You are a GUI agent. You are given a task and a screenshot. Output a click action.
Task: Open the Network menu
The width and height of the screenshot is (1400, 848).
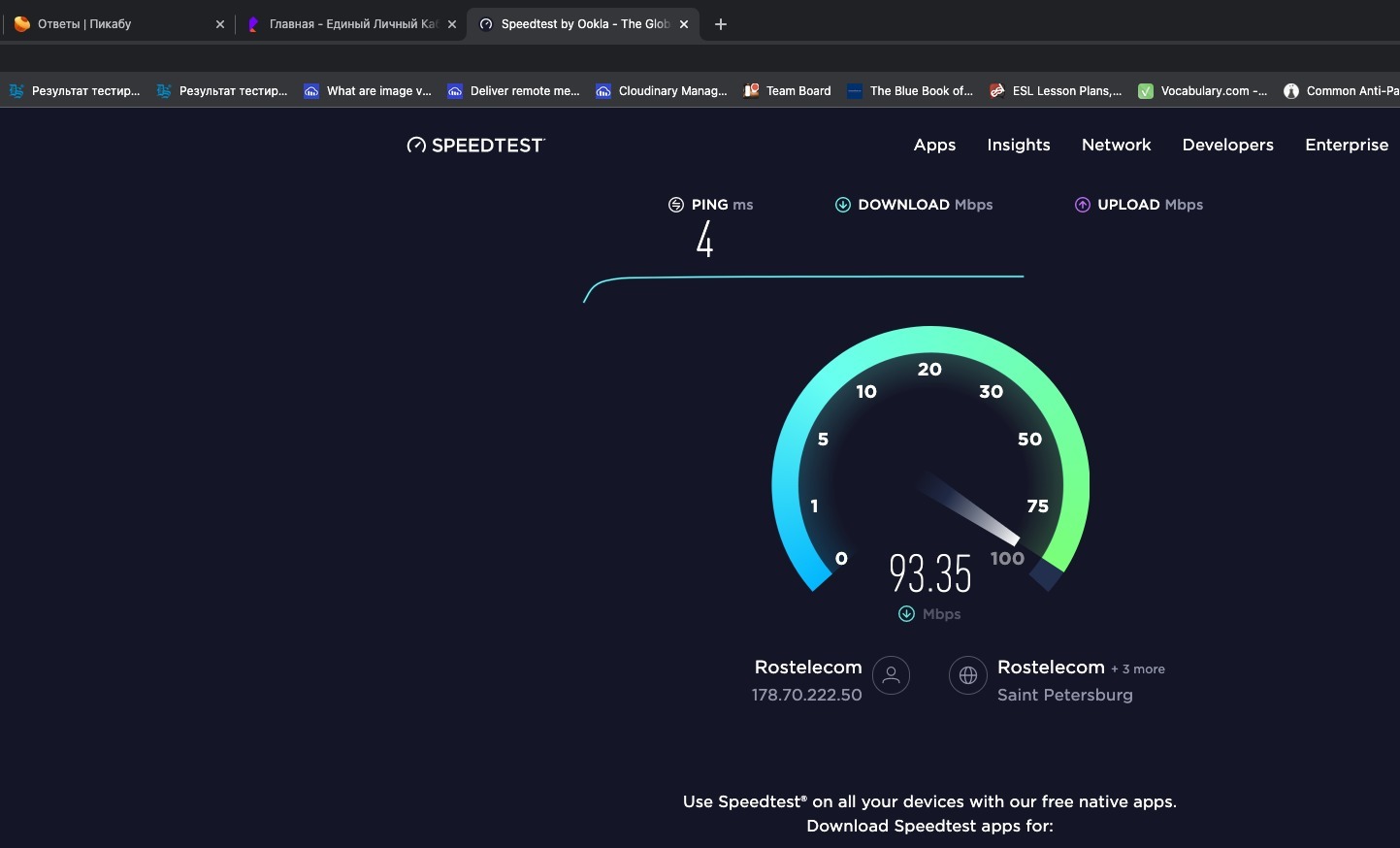coord(1116,145)
